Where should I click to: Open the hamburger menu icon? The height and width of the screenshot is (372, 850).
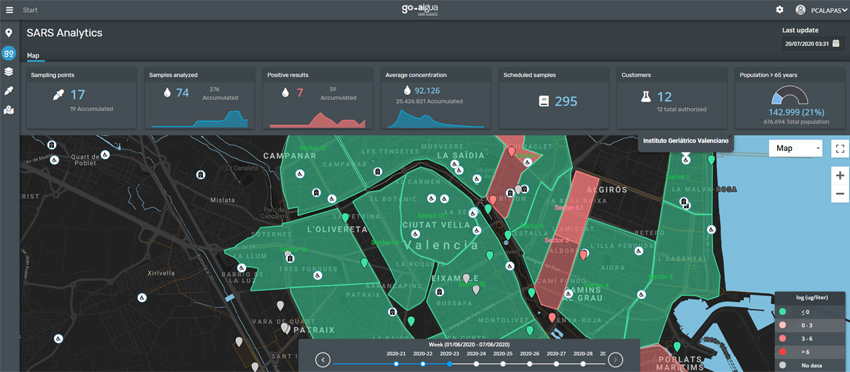click(x=9, y=10)
